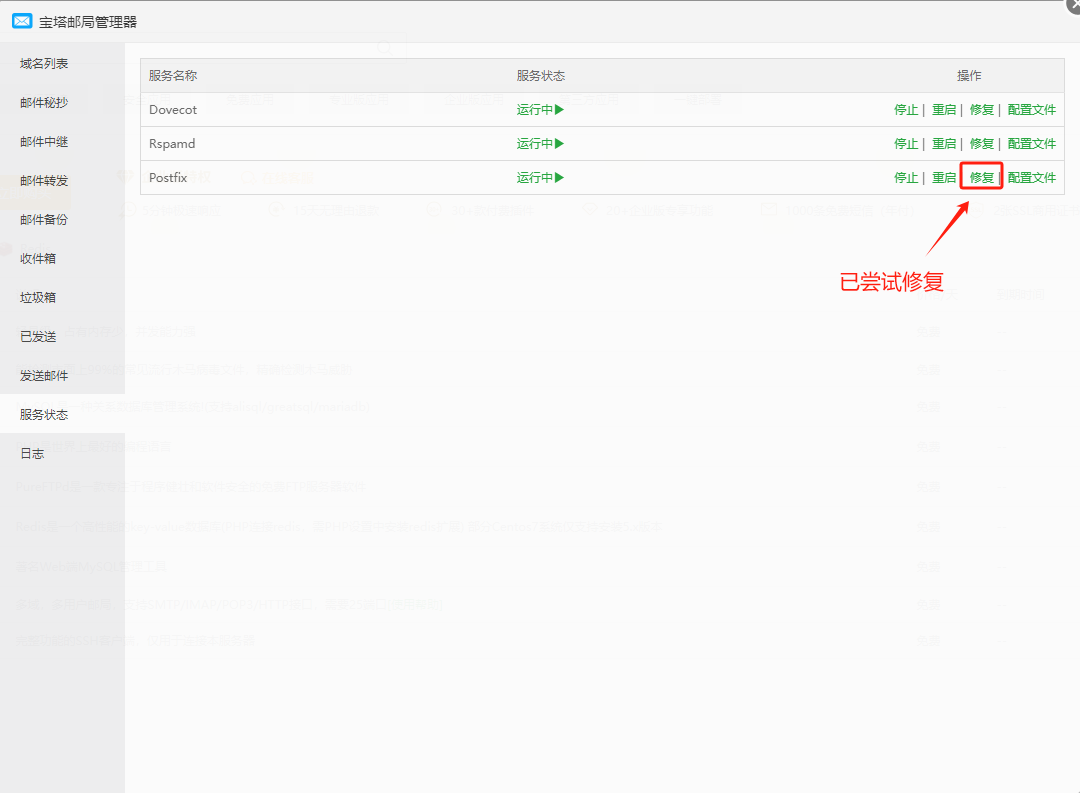
Task: Click the 操作 column header
Action: pos(969,76)
